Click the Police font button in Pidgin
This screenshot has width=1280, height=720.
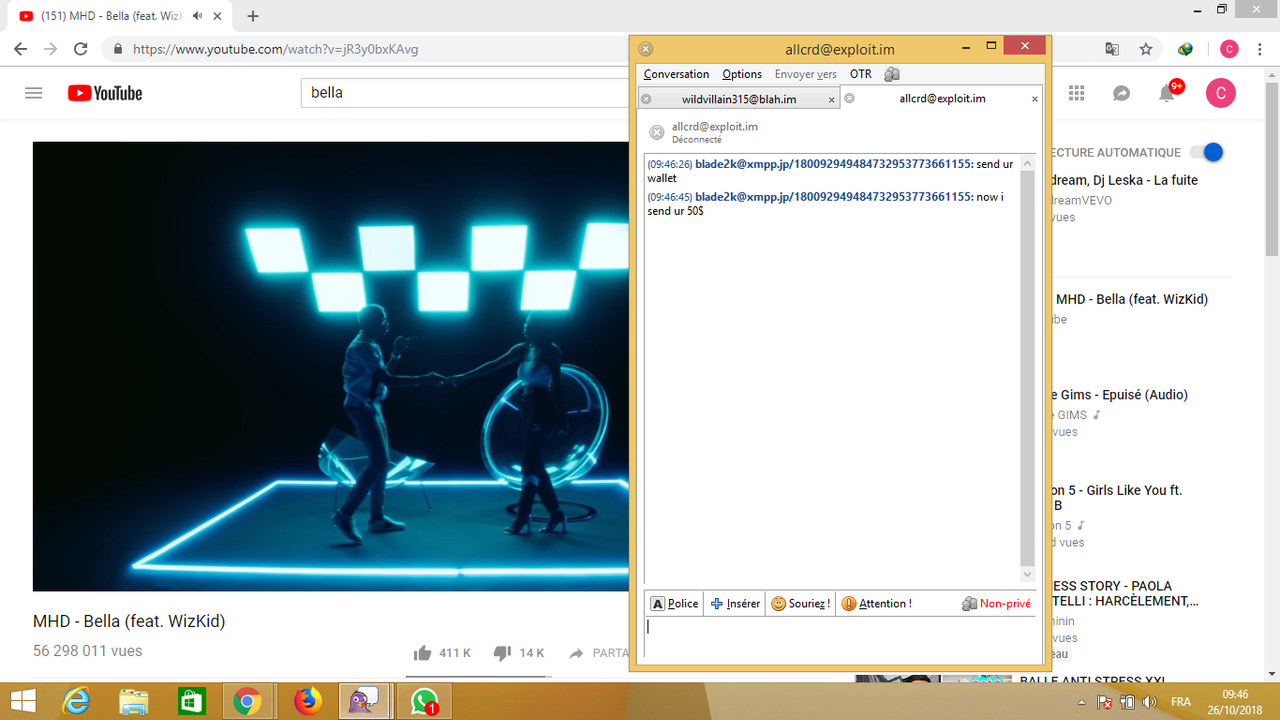675,604
